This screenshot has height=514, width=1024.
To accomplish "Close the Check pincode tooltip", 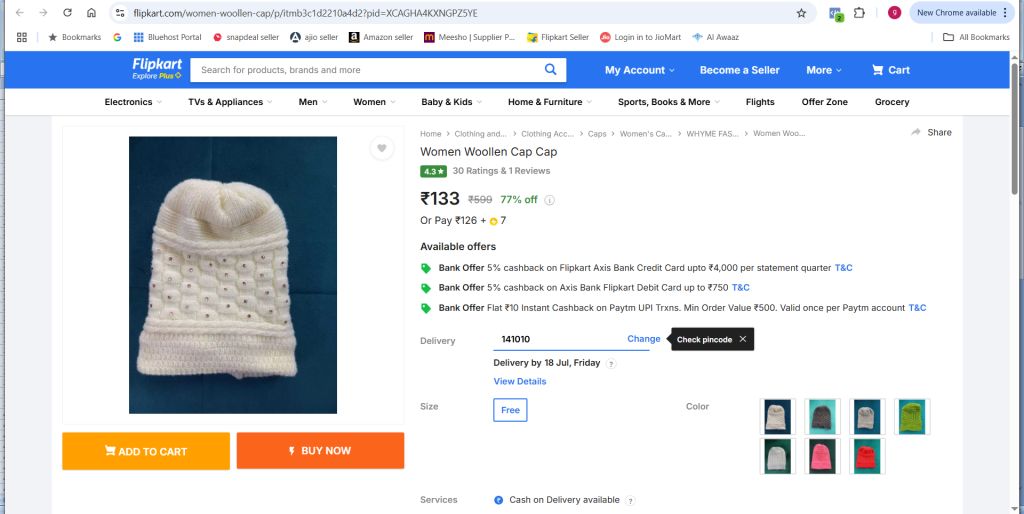I will click(743, 339).
